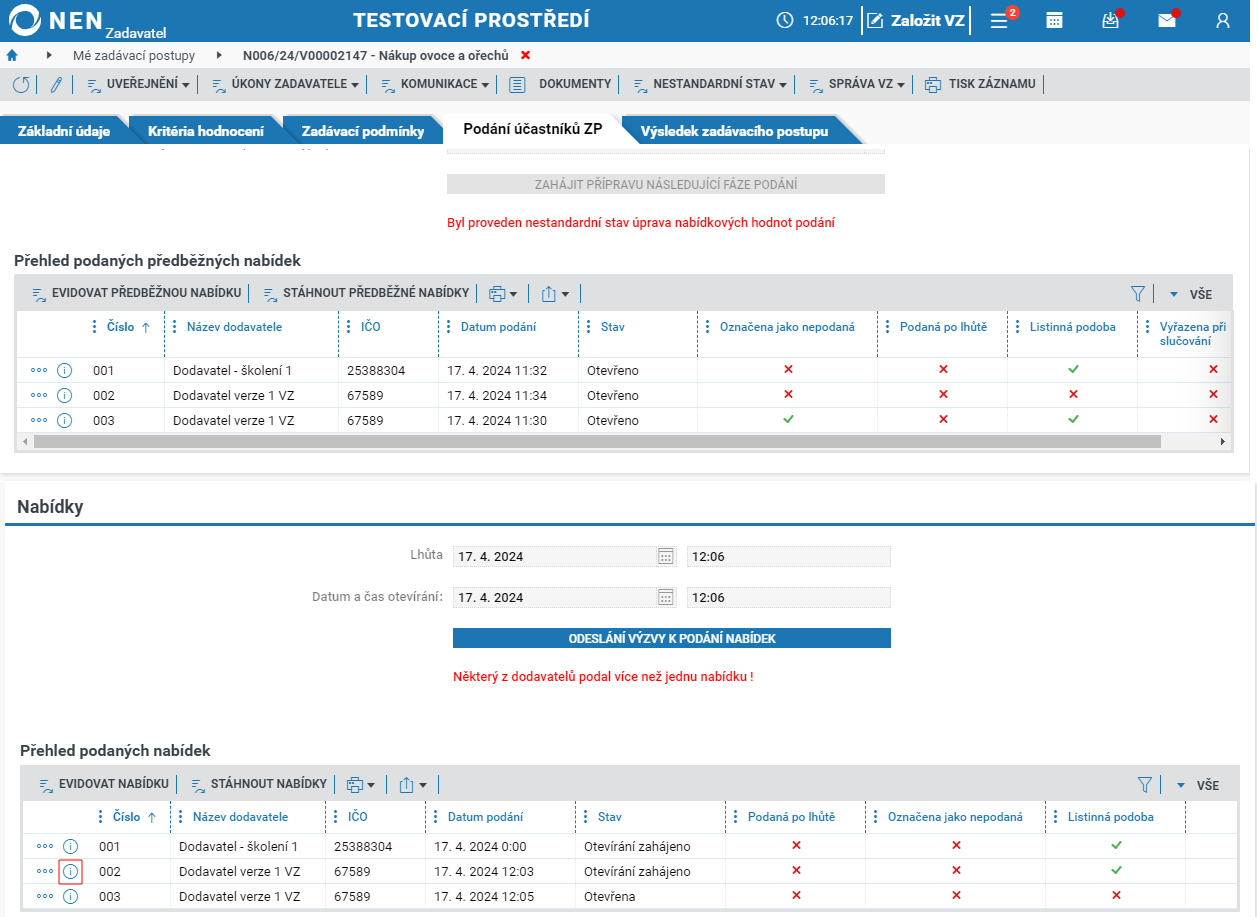Viewport: 1257px width, 917px height.
Task: Click the Lhůta time field
Action: [789, 556]
